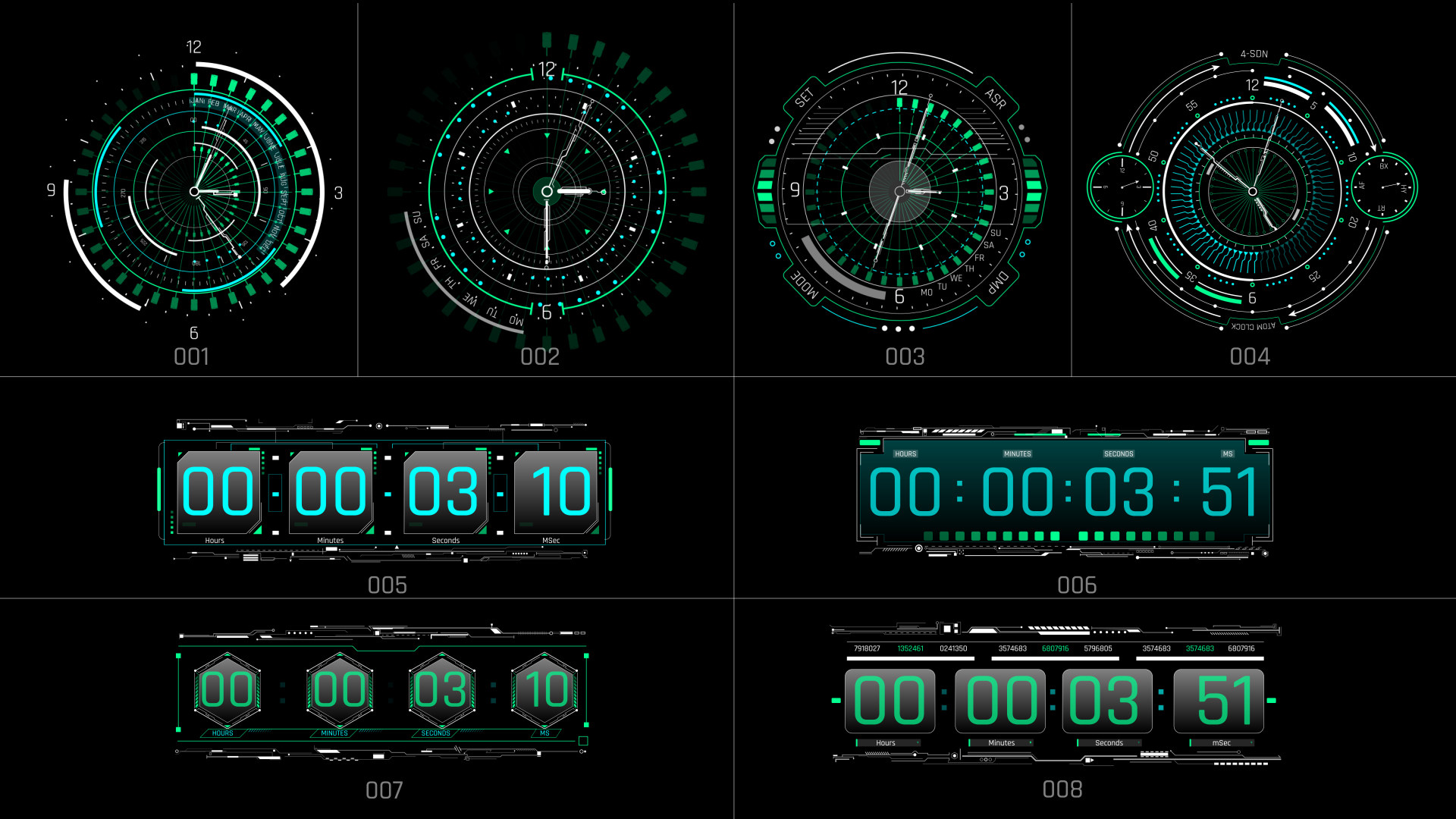The height and width of the screenshot is (819, 1456).
Task: Click the 12 marker on clock 001
Action: point(193,47)
